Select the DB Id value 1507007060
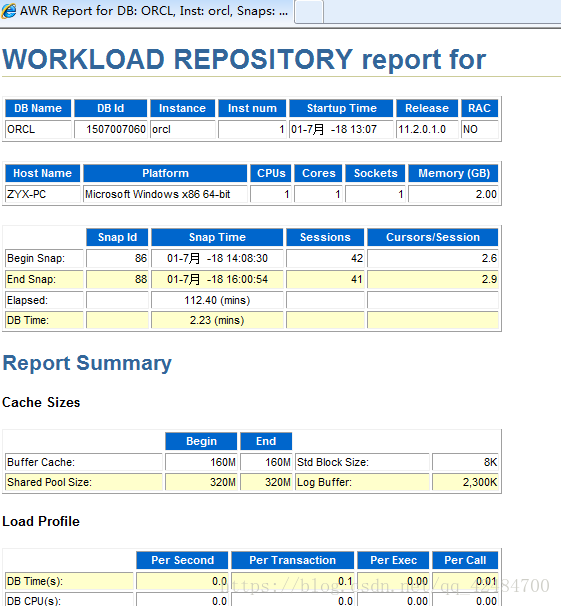Image resolution: width=561 pixels, height=606 pixels. pyautogui.click(x=110, y=129)
